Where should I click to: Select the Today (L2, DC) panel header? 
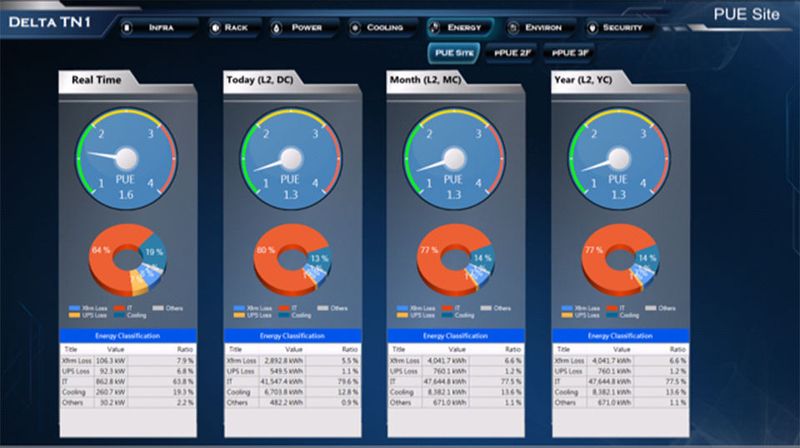point(260,80)
